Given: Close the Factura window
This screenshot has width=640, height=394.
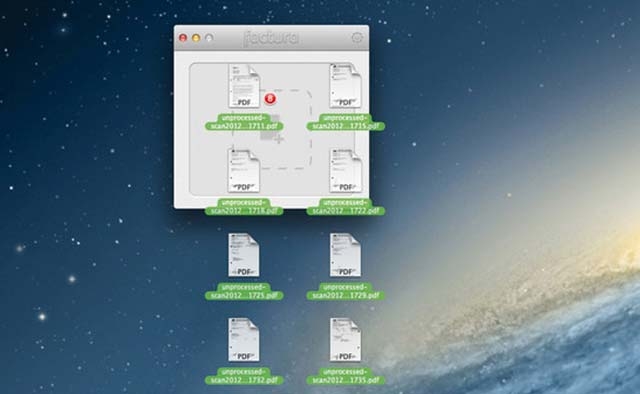Looking at the screenshot, I should [183, 38].
